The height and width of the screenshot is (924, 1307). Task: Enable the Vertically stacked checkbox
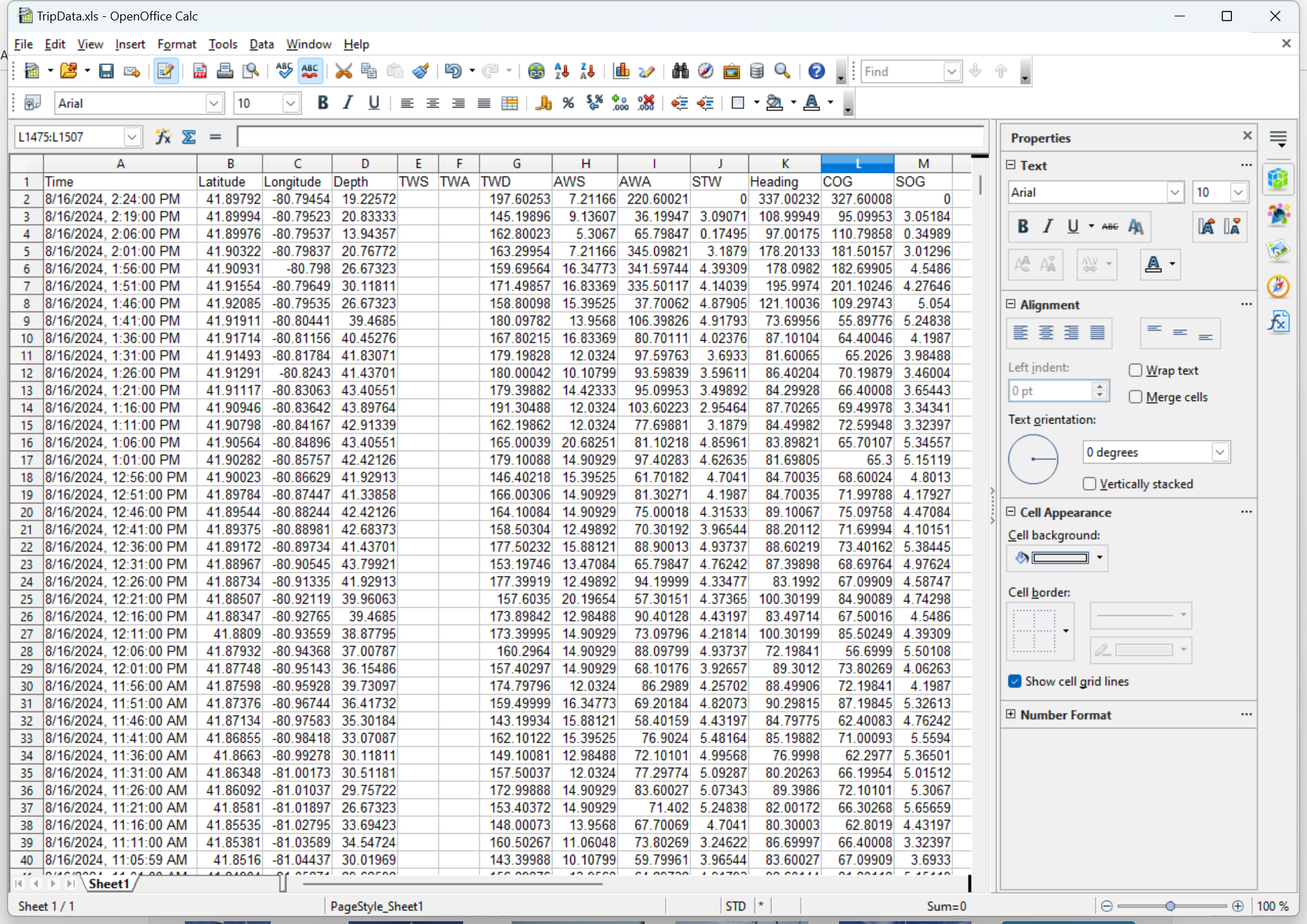pyautogui.click(x=1089, y=483)
